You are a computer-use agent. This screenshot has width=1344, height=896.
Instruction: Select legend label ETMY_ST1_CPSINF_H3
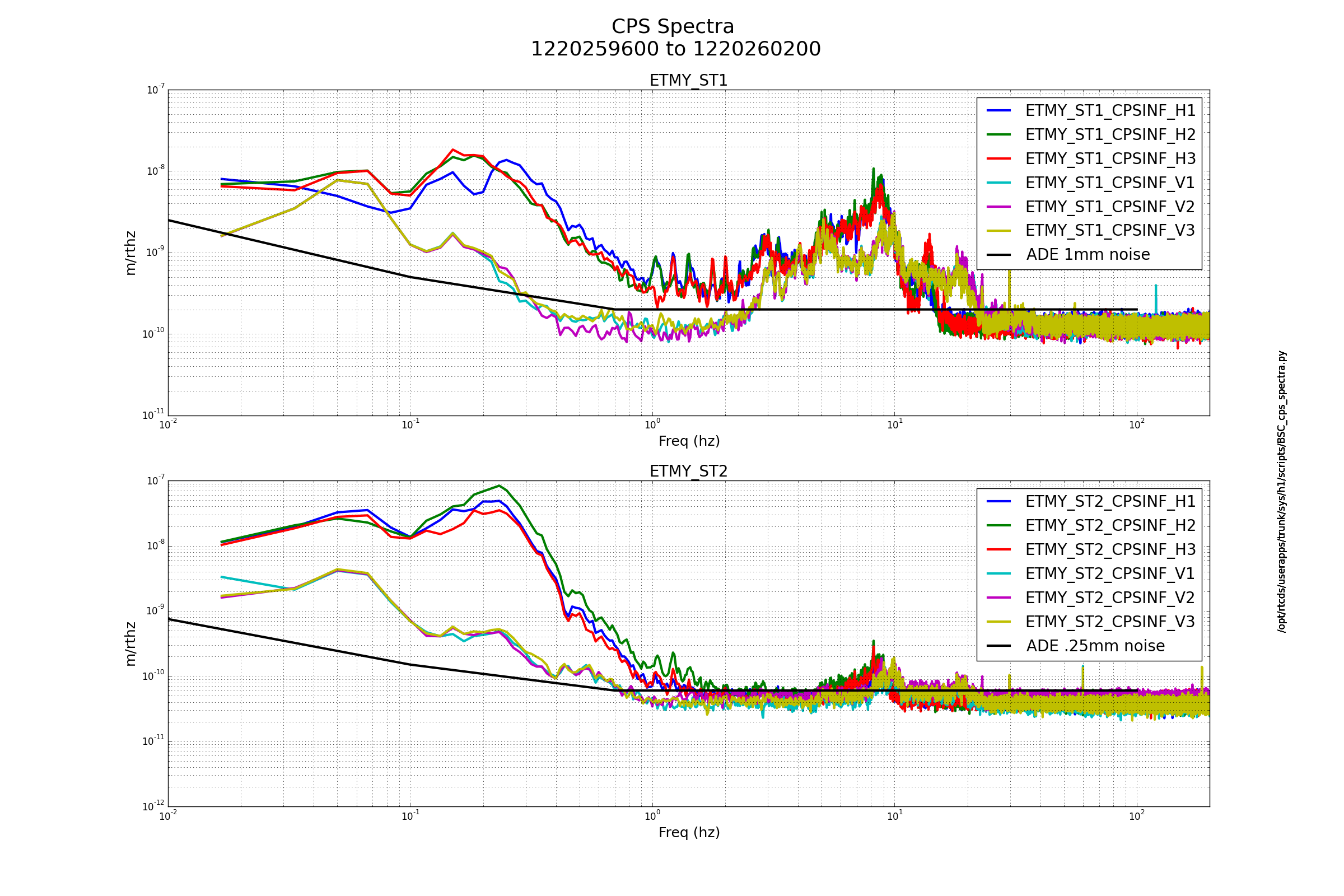[x=1110, y=158]
